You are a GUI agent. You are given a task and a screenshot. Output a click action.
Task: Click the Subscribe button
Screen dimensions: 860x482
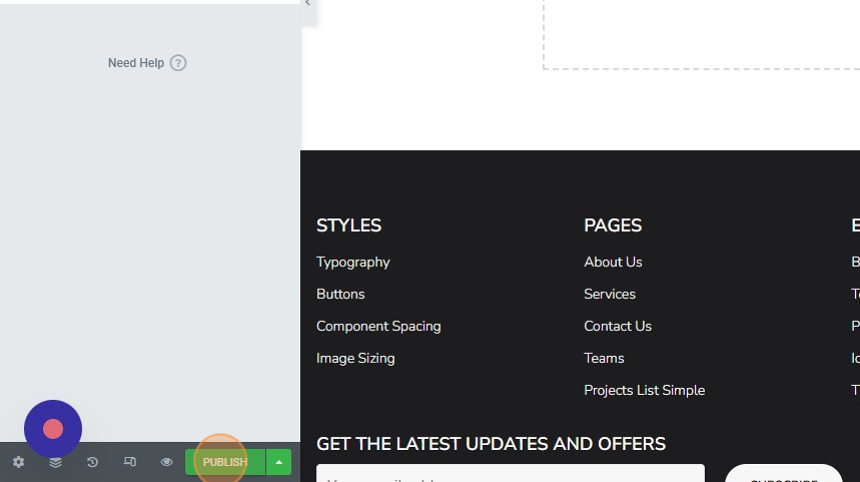click(783, 474)
